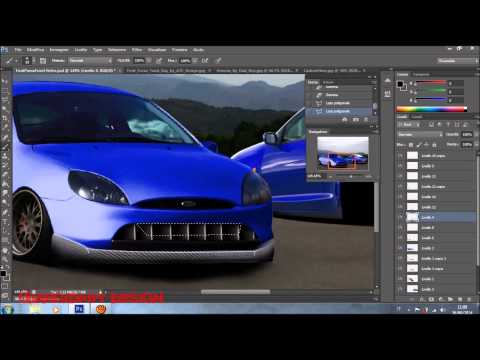The height and width of the screenshot is (360, 480).
Task: Open the layer blend mode dropdown
Action: coord(420,134)
